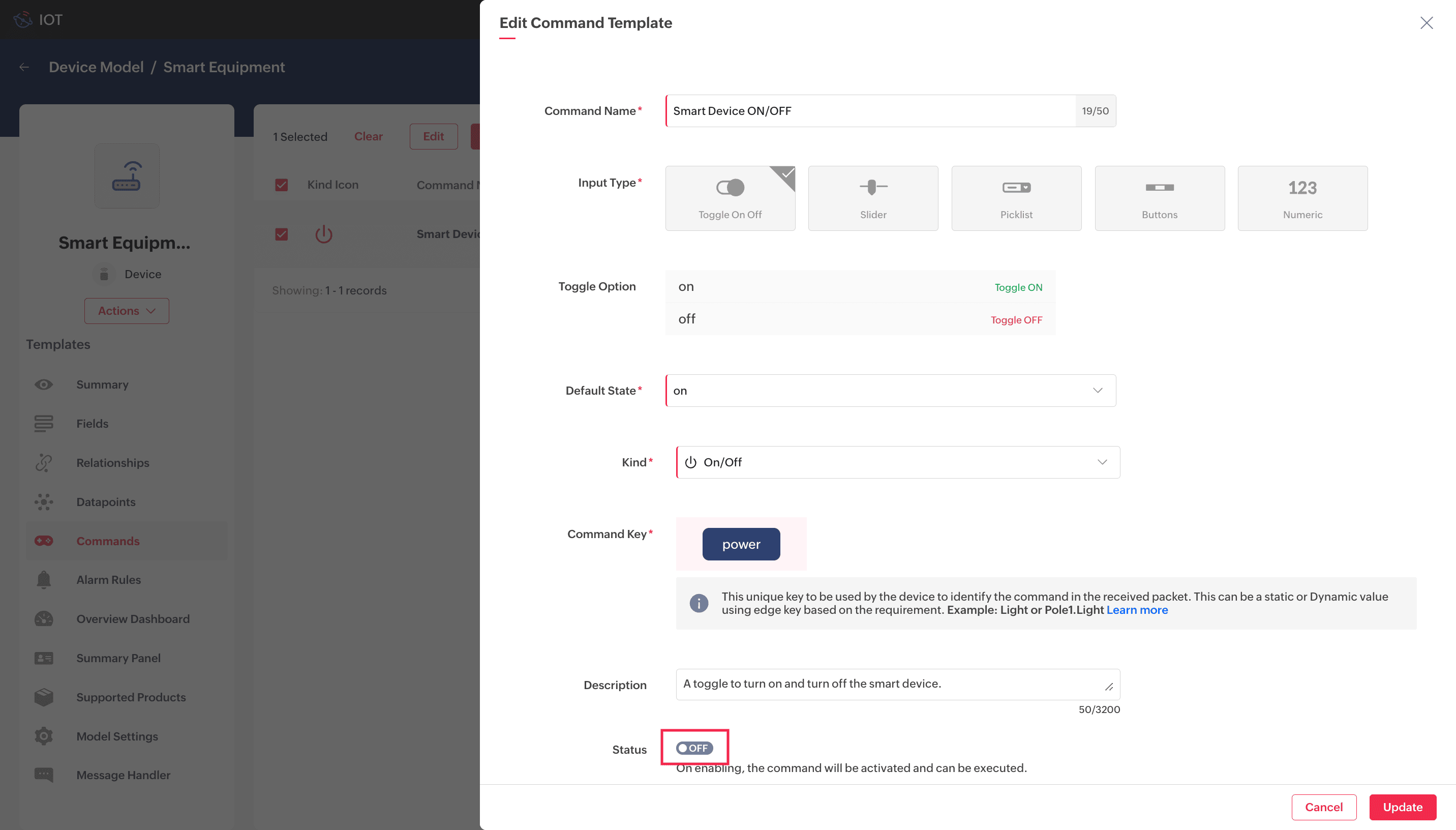Pick the Buttons input type icon
This screenshot has width=1456, height=830.
pyautogui.click(x=1159, y=188)
